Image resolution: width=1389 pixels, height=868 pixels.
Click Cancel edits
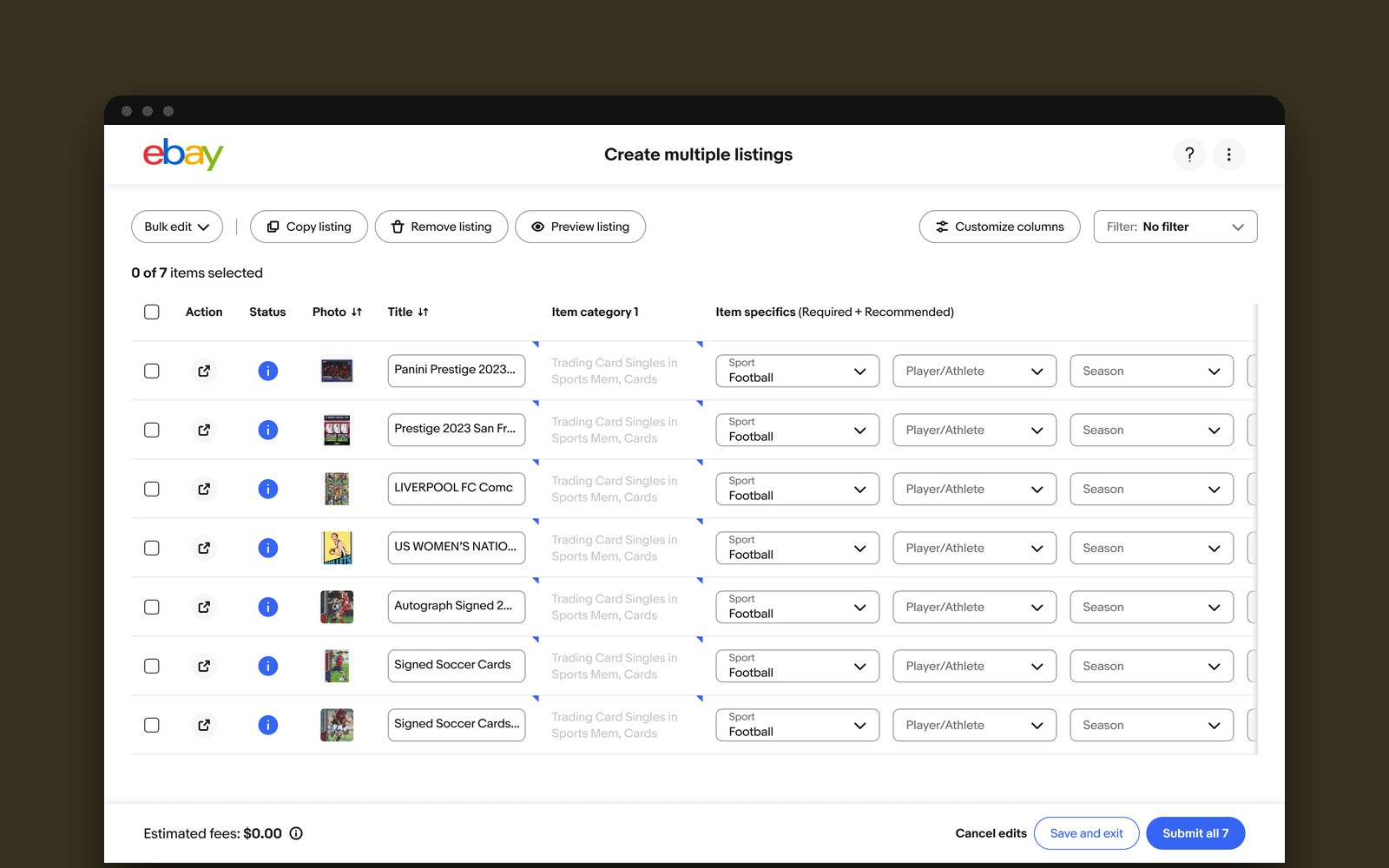tap(991, 833)
